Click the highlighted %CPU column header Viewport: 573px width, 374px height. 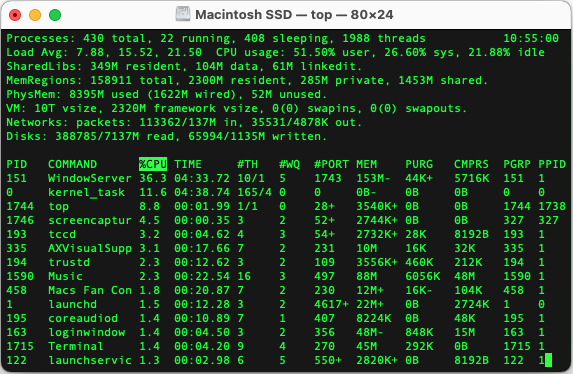coord(153,164)
